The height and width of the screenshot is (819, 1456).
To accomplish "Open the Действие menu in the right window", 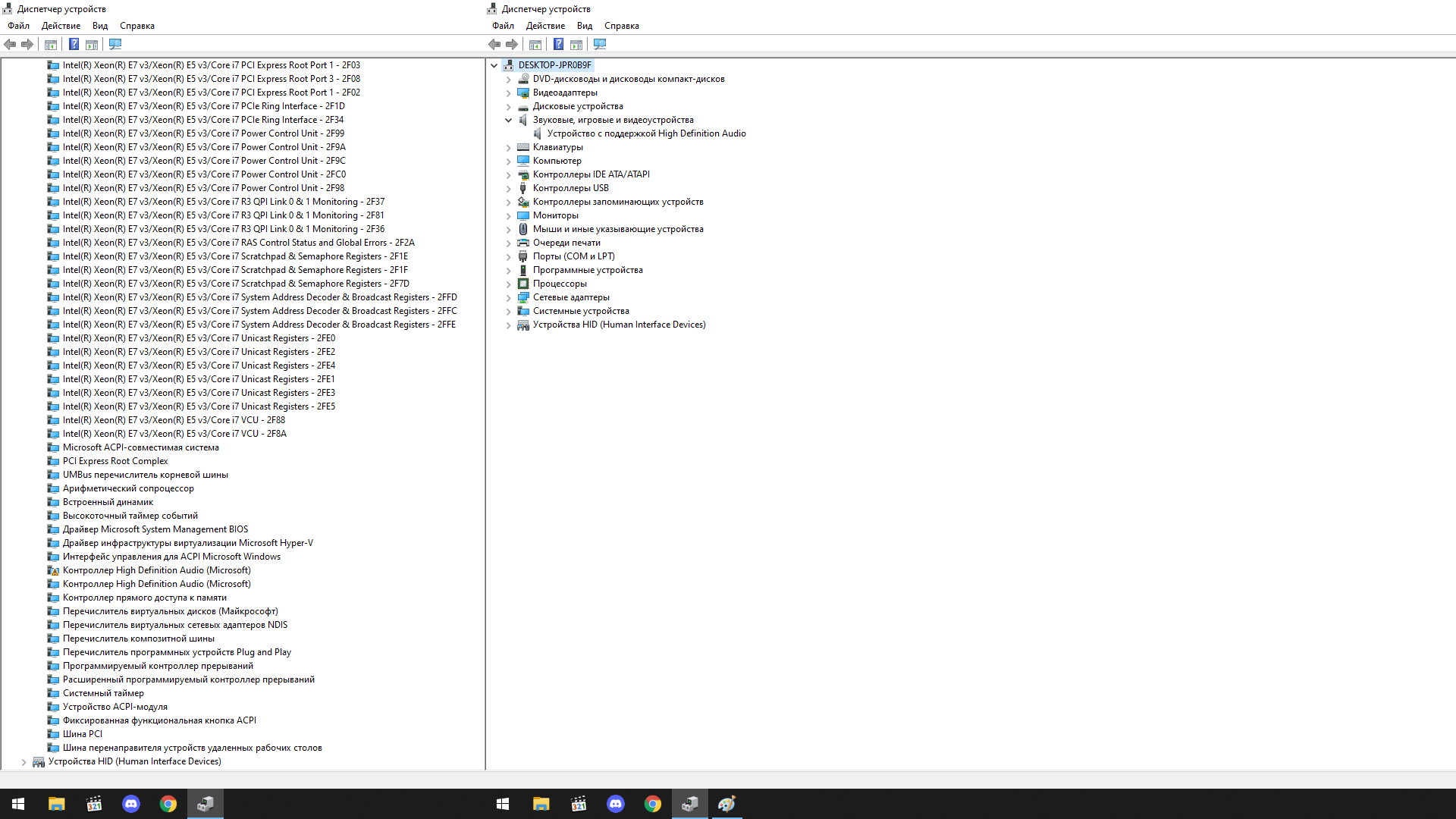I will point(545,26).
